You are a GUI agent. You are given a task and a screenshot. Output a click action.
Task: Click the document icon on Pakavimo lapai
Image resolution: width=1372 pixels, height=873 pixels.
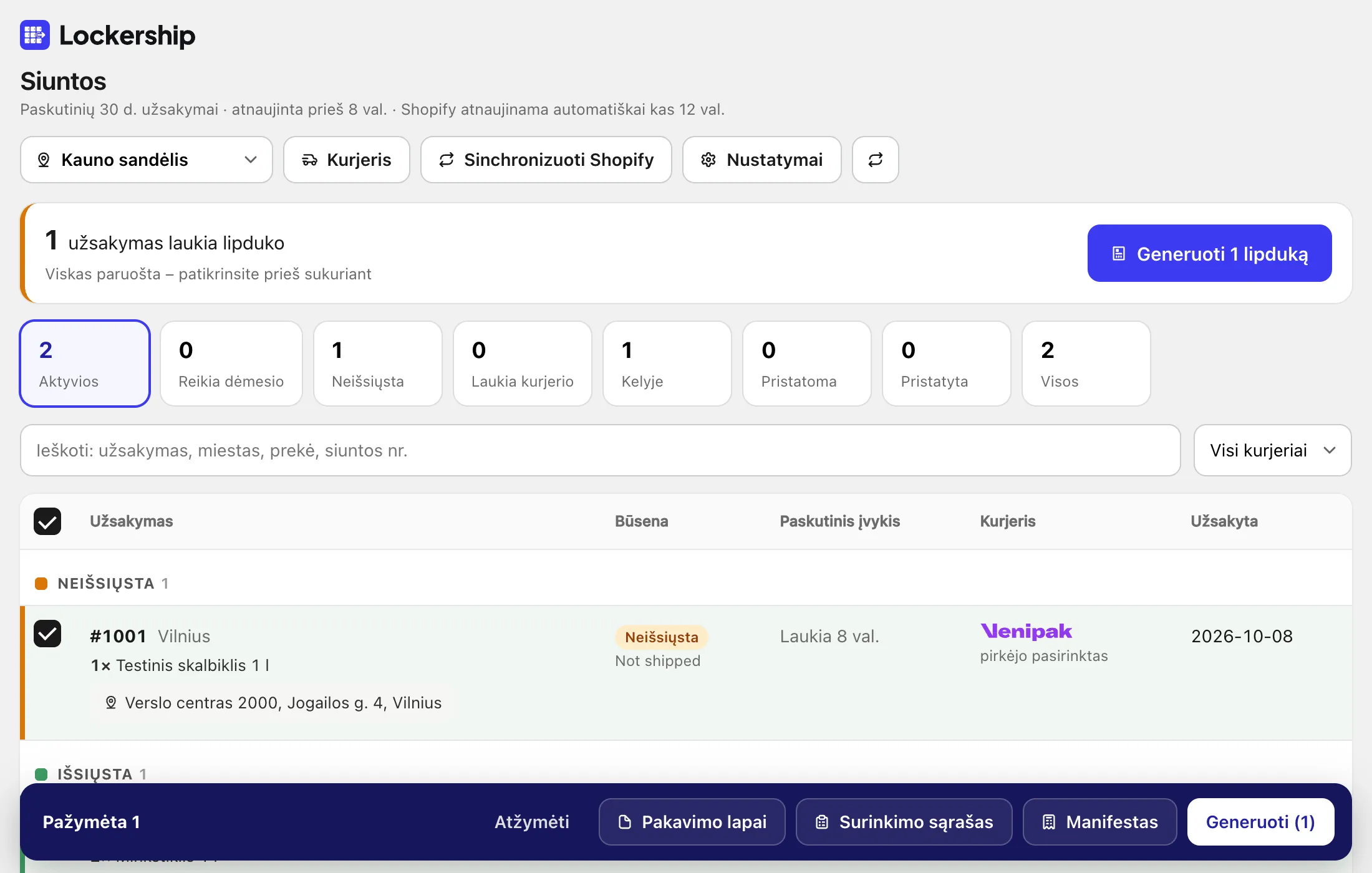point(625,822)
